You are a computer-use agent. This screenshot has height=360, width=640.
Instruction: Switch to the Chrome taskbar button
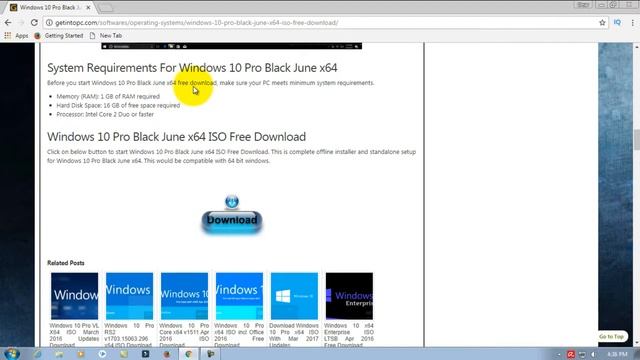click(189, 354)
